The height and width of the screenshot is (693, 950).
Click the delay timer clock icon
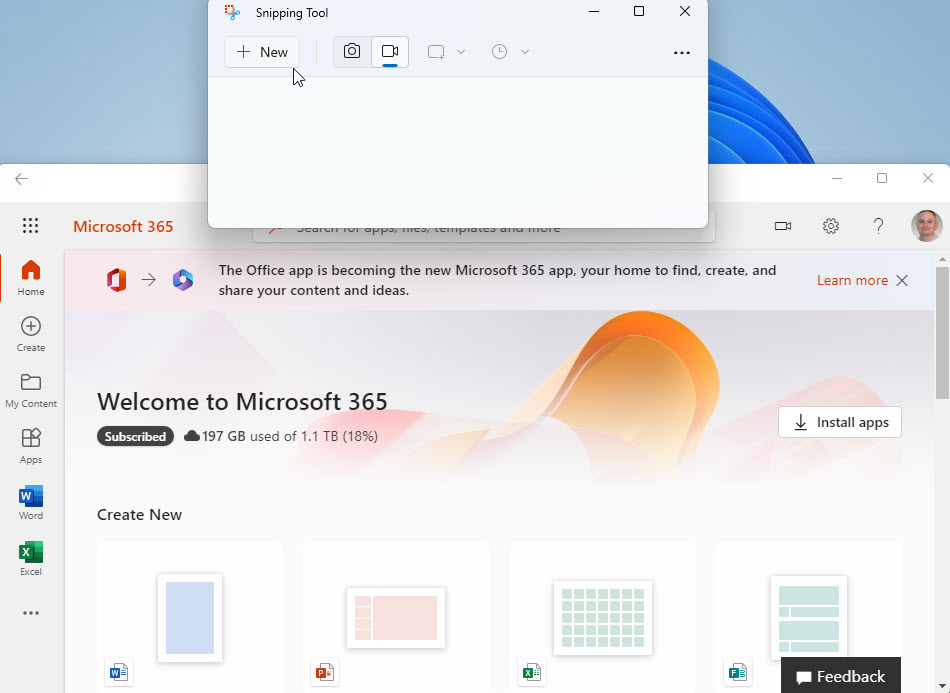click(x=499, y=52)
